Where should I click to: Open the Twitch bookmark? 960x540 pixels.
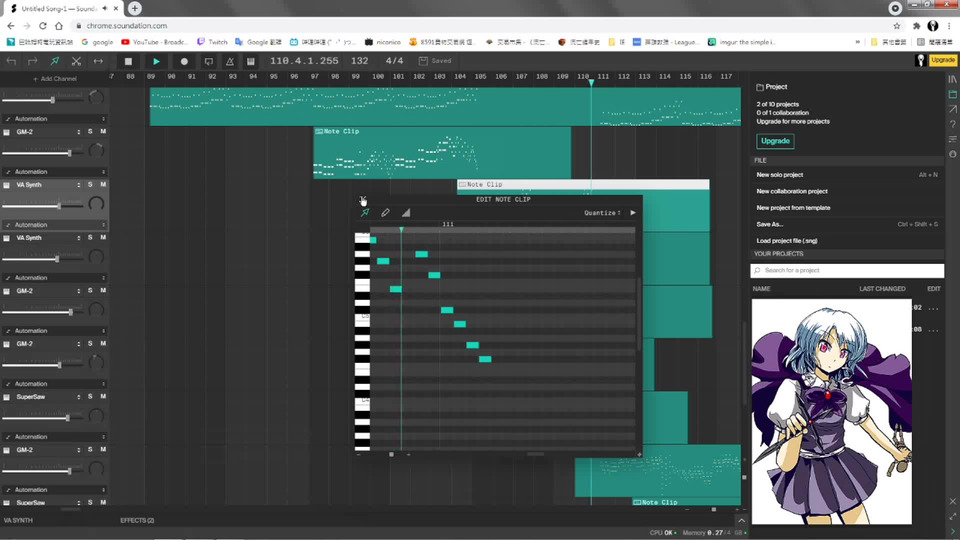click(x=212, y=42)
